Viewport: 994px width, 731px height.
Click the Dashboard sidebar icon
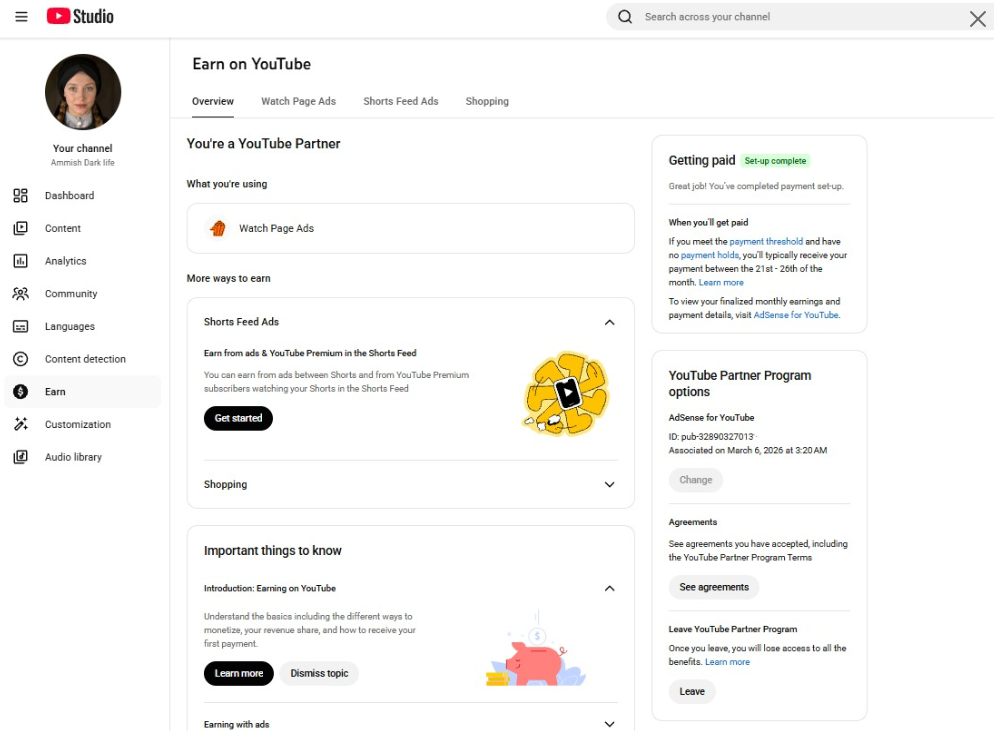[x=20, y=195]
